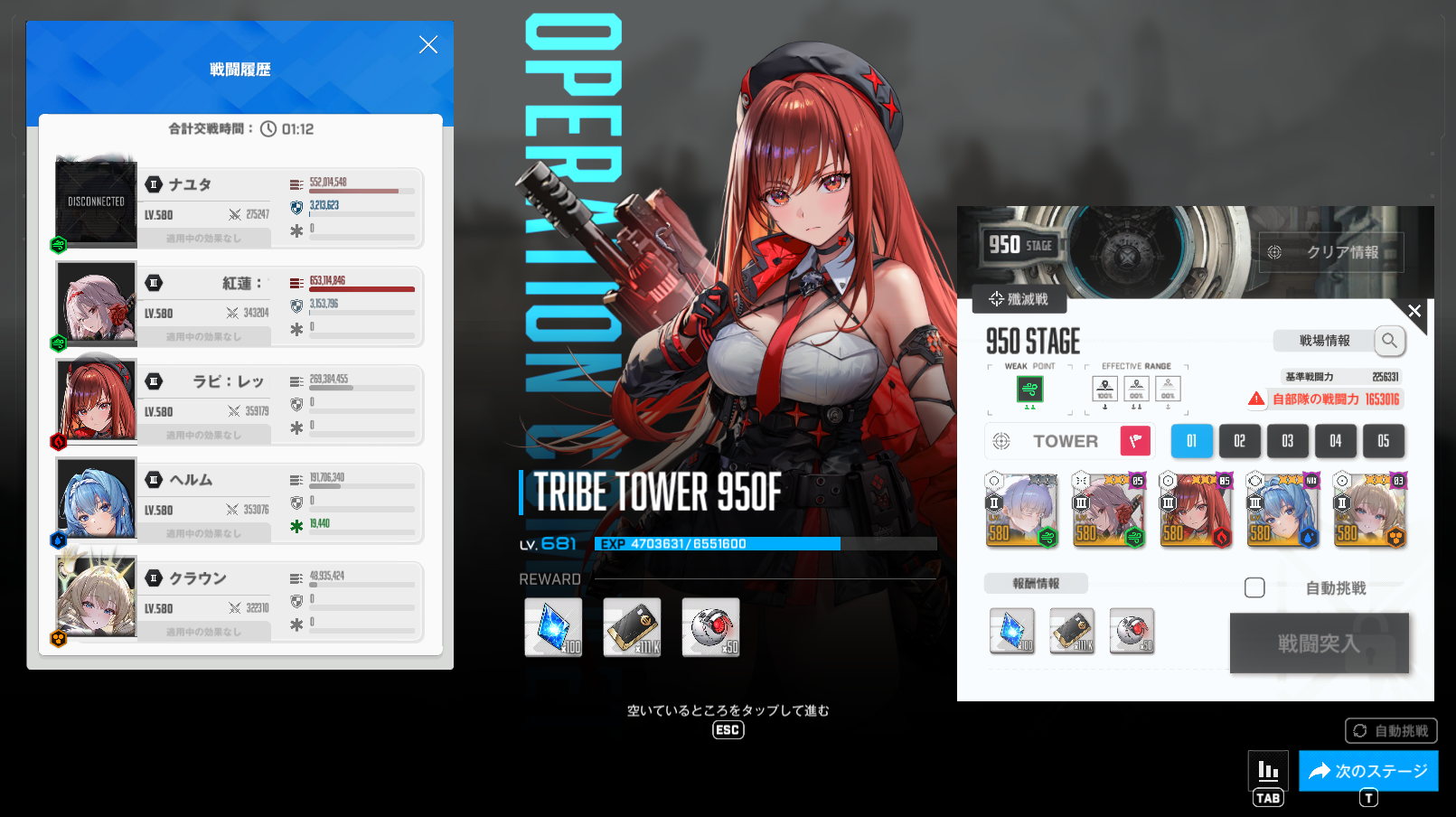The width and height of the screenshot is (1456, 817).
Task: Select squad tab 05
Action: (x=1383, y=441)
